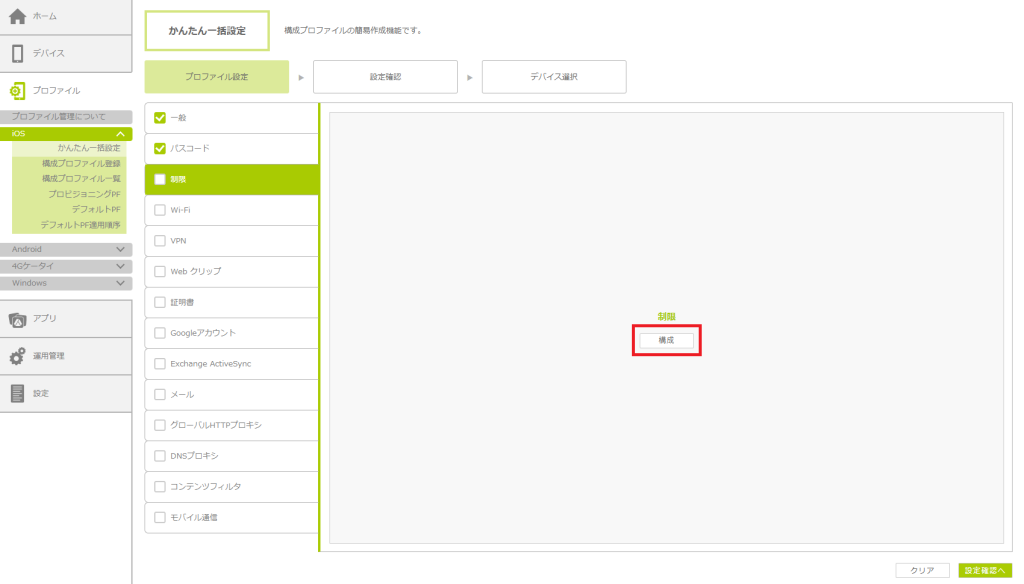Expand the Windows section

coord(120,283)
